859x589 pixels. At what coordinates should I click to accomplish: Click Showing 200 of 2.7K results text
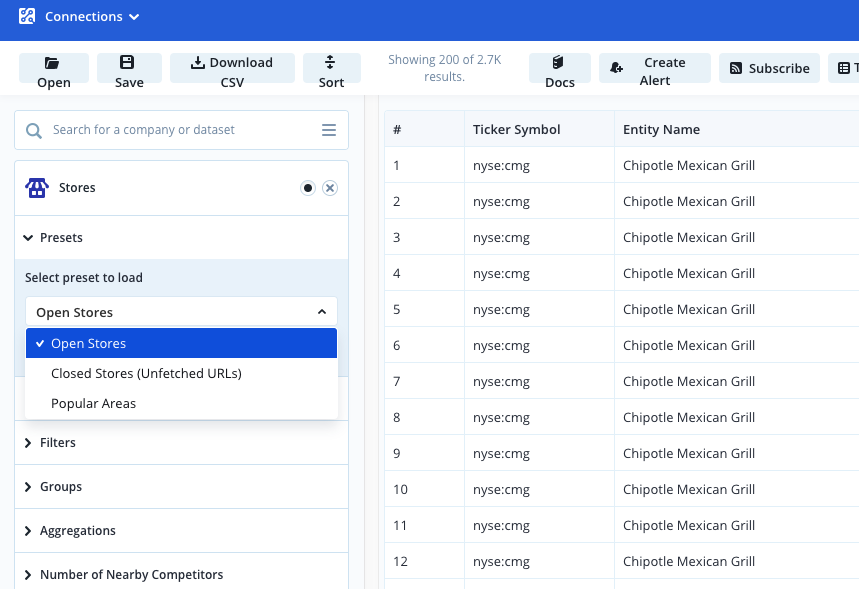[x=444, y=68]
